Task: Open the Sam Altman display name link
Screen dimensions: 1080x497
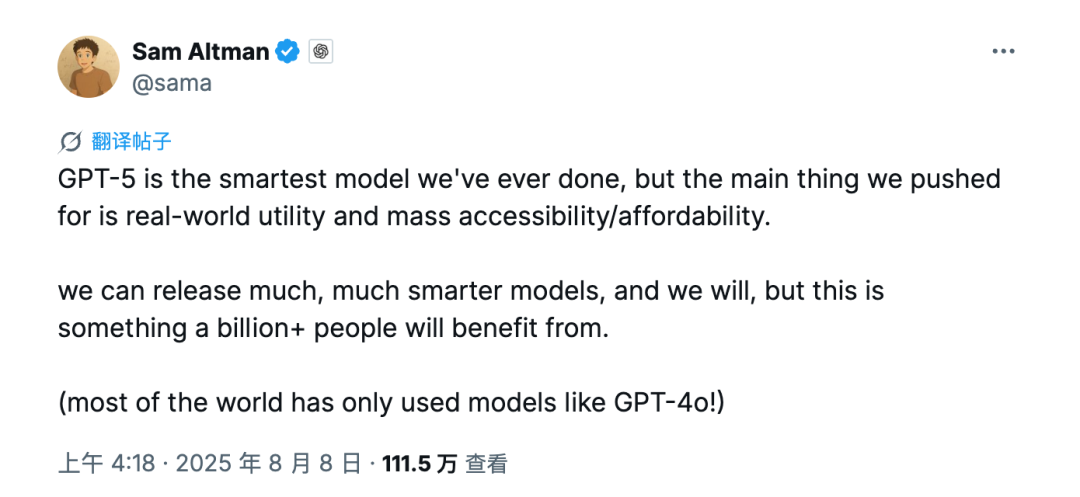Action: [200, 52]
